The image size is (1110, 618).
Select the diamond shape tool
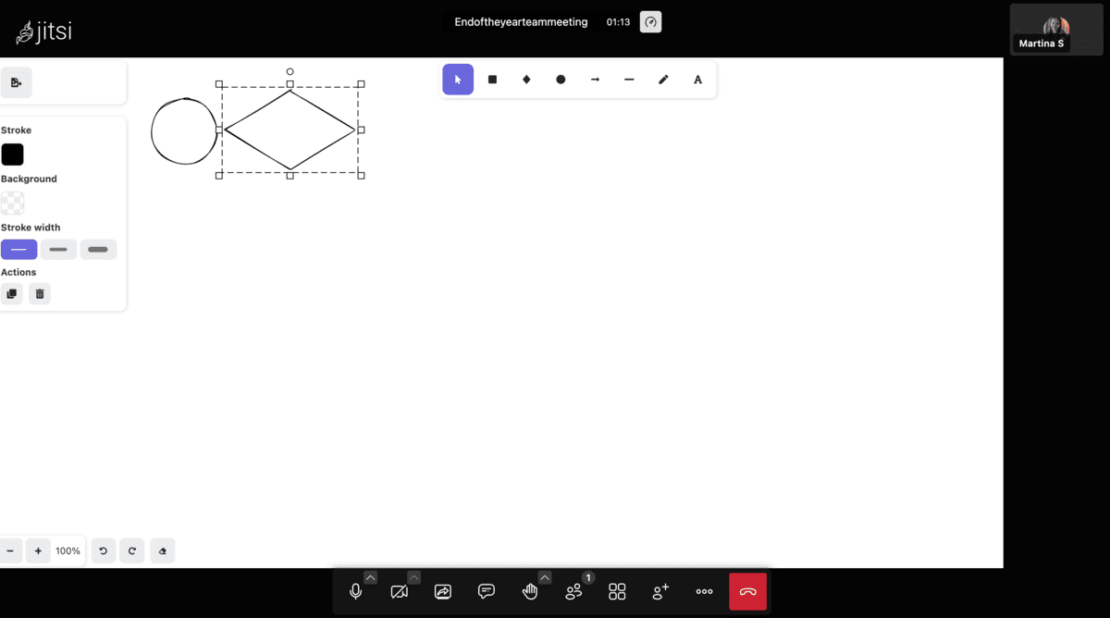pyautogui.click(x=526, y=79)
